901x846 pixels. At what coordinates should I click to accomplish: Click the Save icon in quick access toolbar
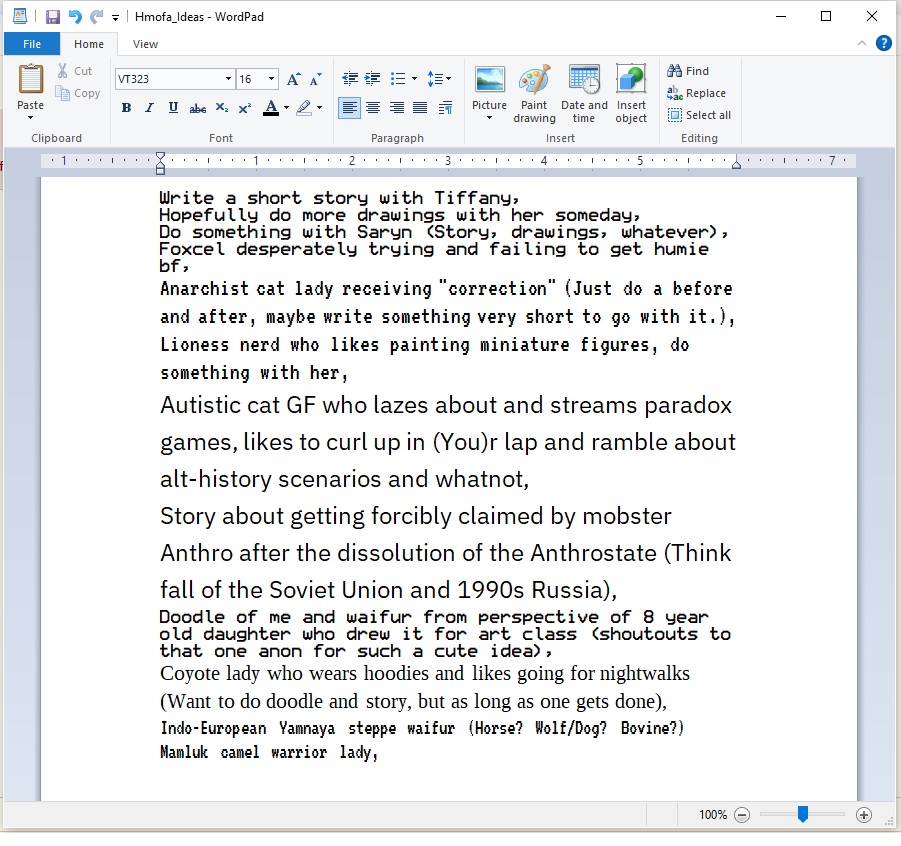point(52,17)
